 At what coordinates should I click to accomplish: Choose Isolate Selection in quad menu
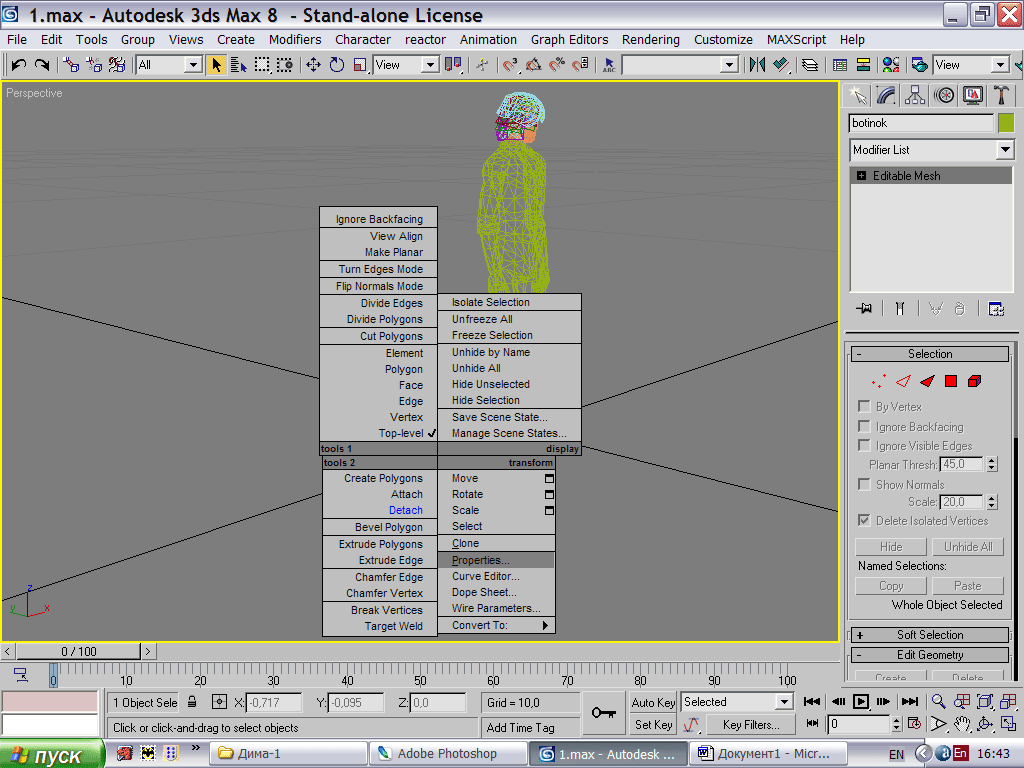click(509, 302)
